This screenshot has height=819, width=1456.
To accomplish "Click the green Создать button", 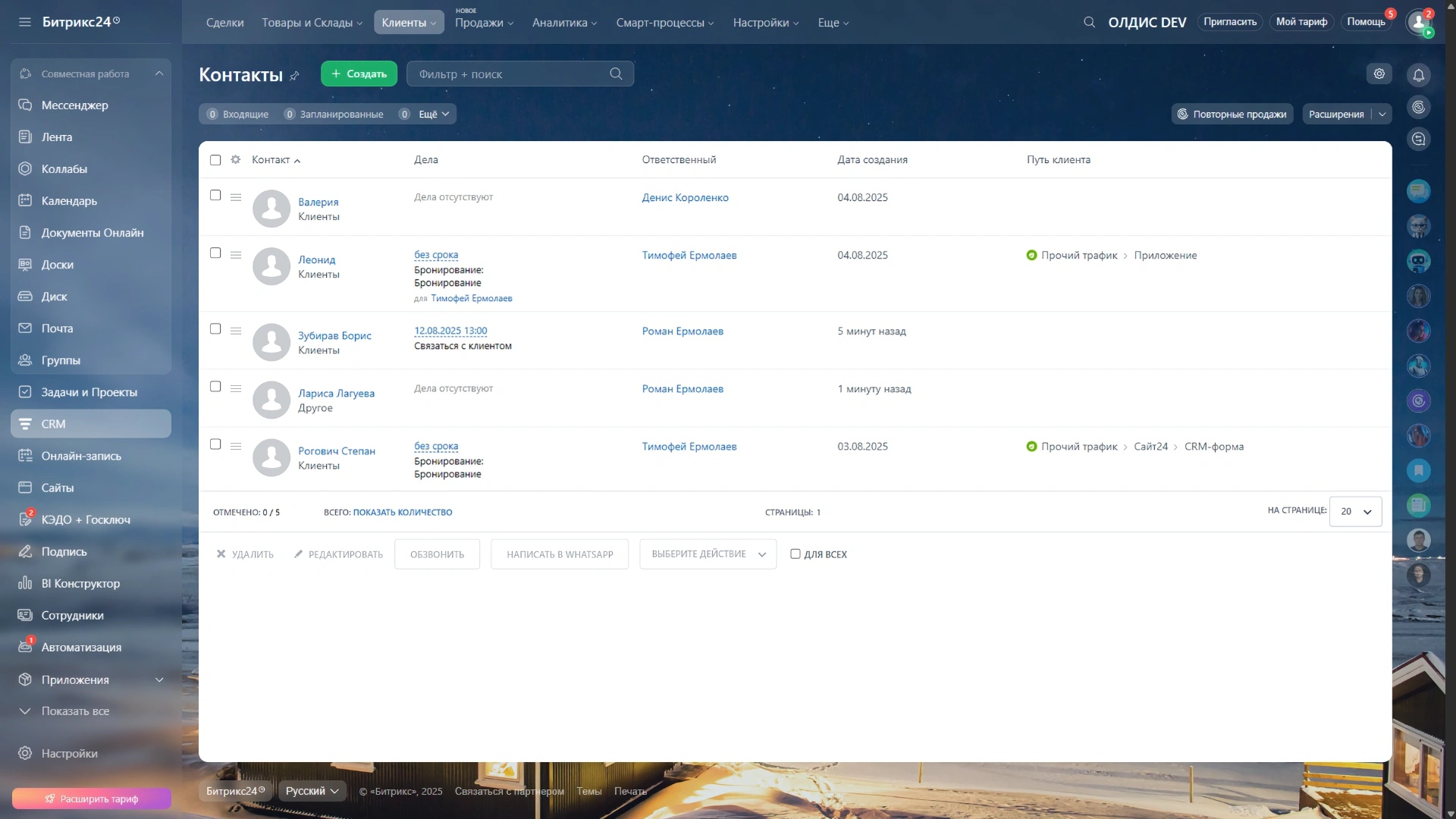I will 359,74.
